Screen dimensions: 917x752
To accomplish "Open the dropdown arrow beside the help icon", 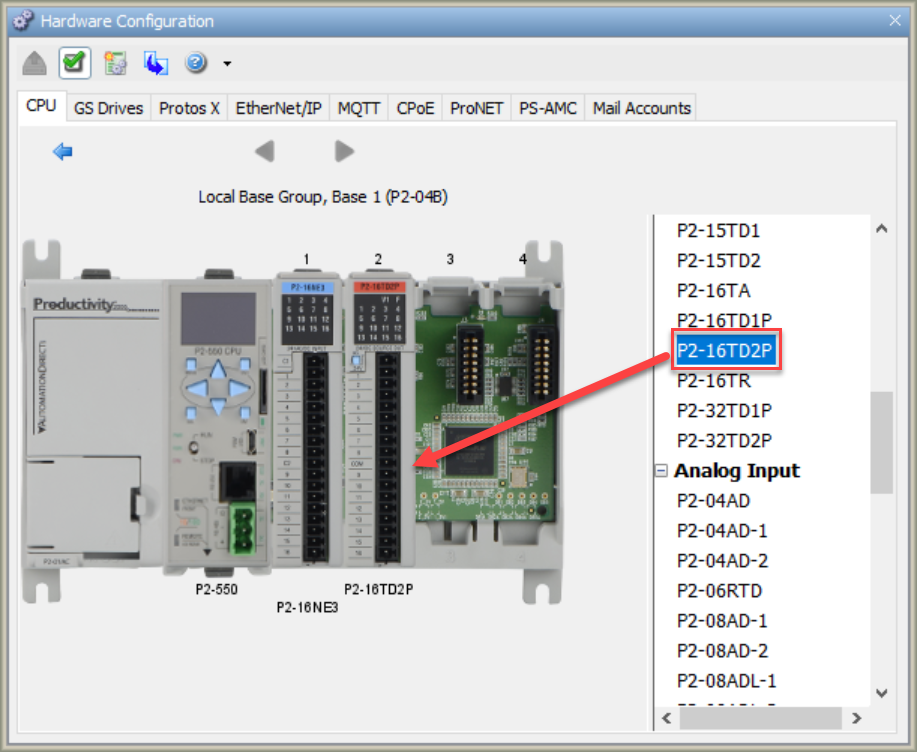I will [x=227, y=64].
